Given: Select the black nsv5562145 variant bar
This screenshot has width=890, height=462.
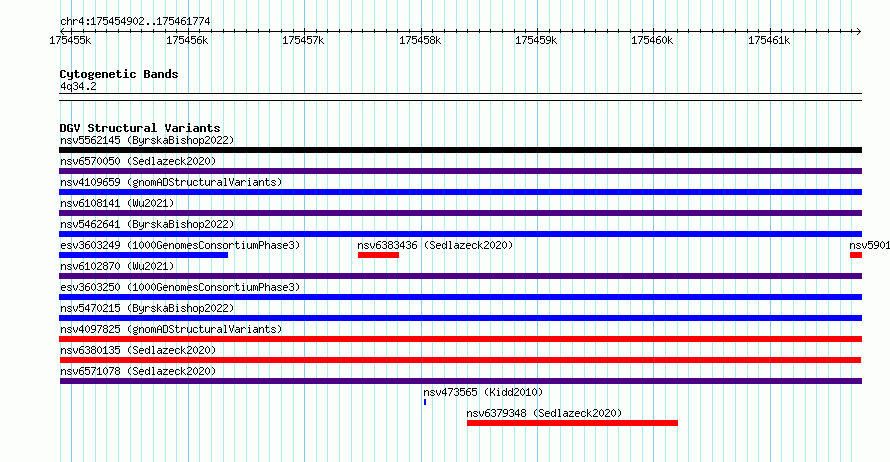Looking at the screenshot, I should click(x=460, y=150).
